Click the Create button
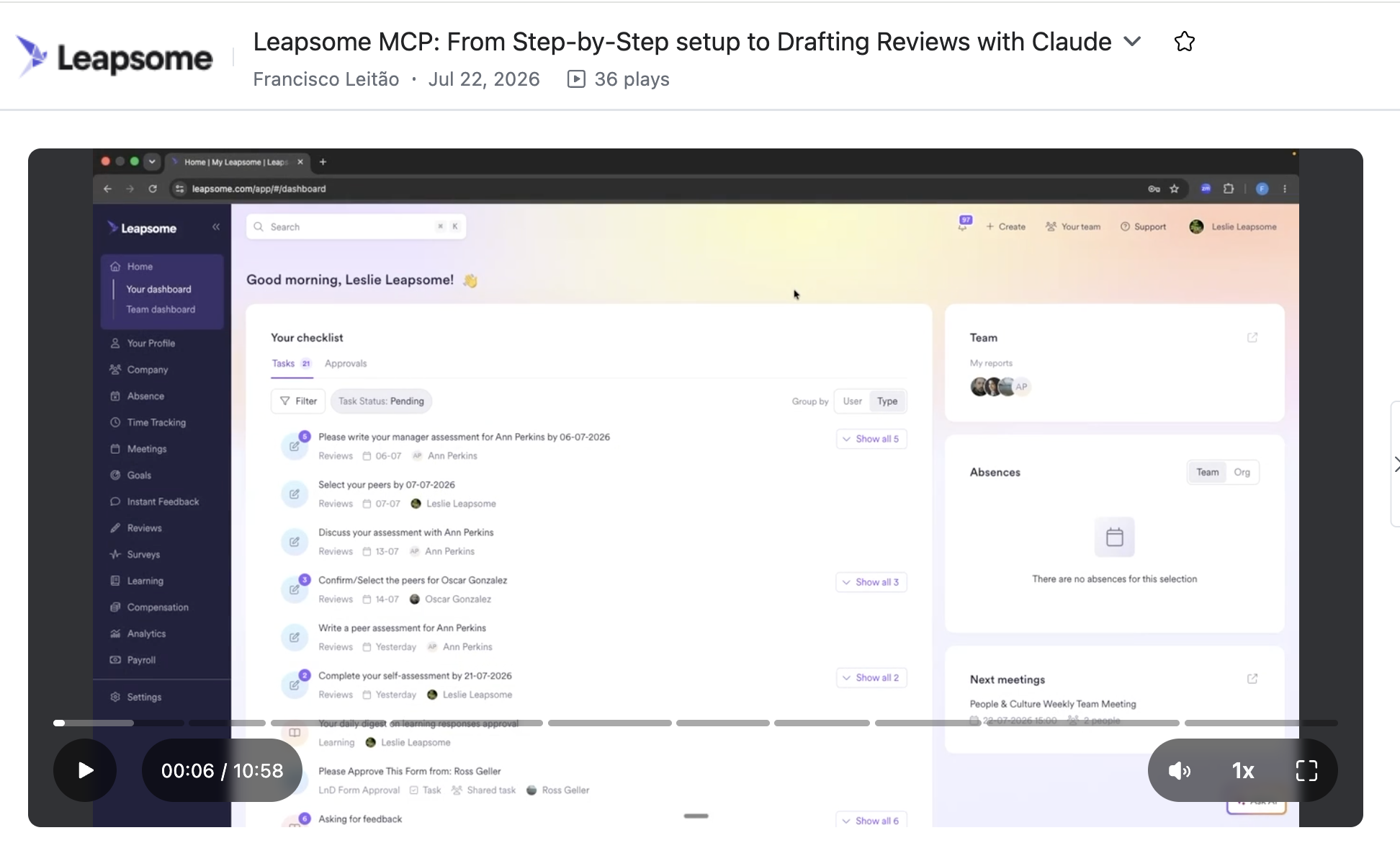Screen dimensions: 1400x856 pos(1006,227)
